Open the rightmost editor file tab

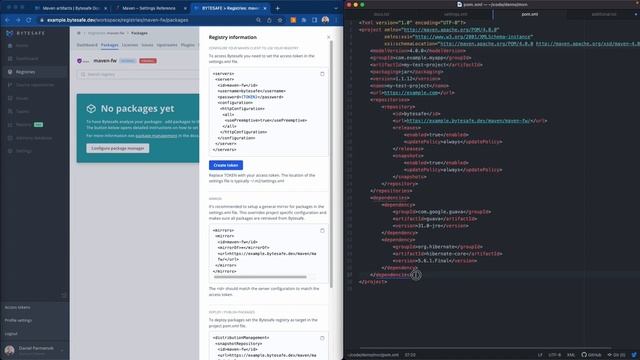[604, 14]
